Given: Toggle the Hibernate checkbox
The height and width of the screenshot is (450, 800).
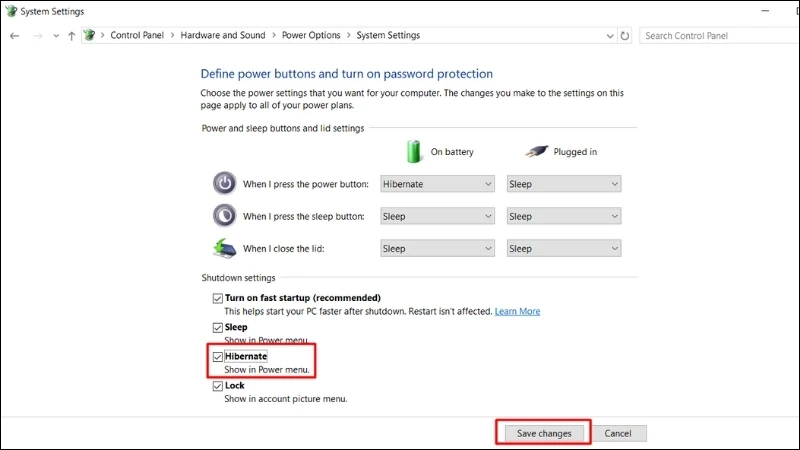Looking at the screenshot, I should click(x=218, y=357).
